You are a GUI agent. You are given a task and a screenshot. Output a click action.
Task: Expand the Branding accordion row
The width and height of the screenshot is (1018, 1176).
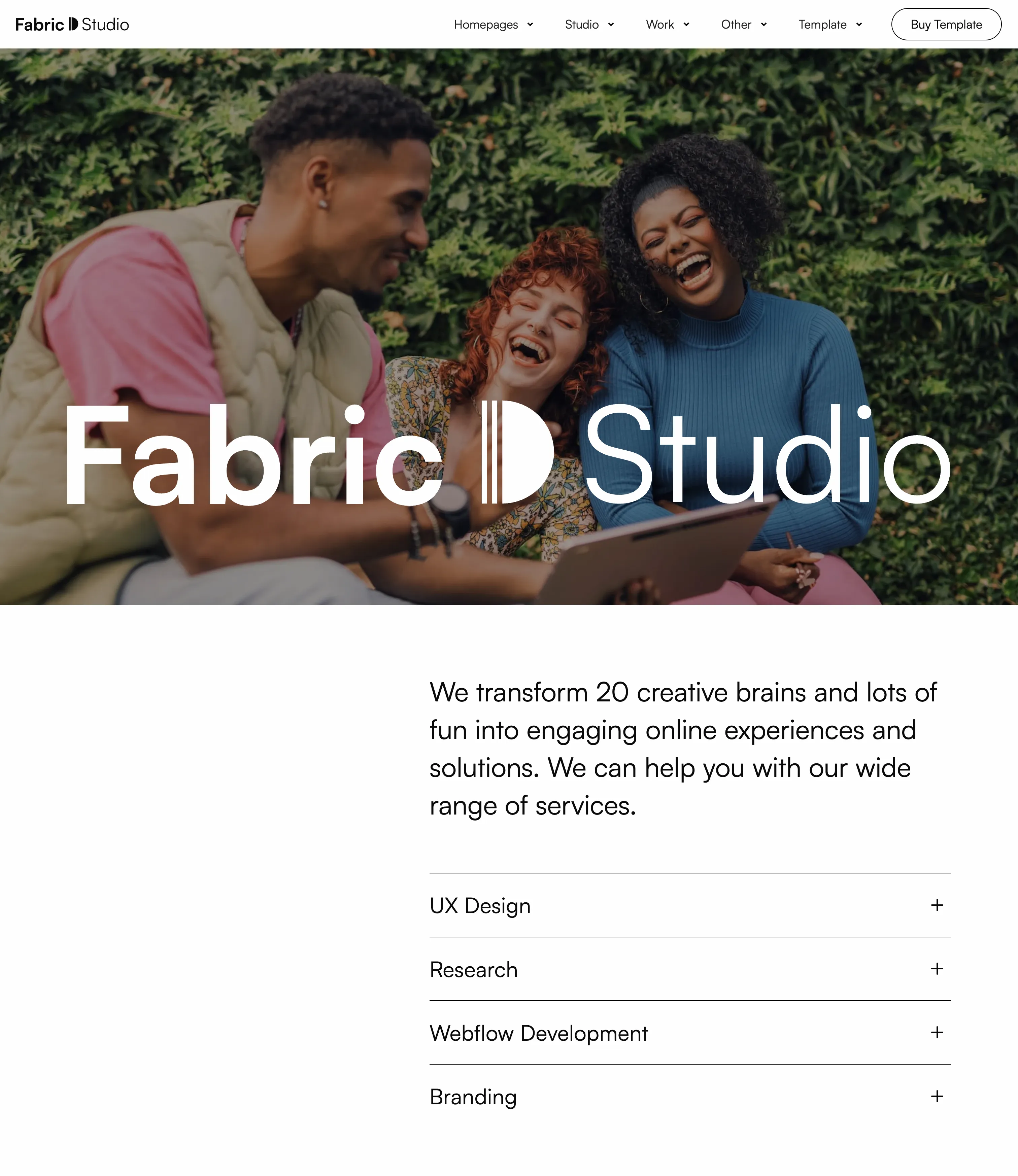click(690, 1096)
